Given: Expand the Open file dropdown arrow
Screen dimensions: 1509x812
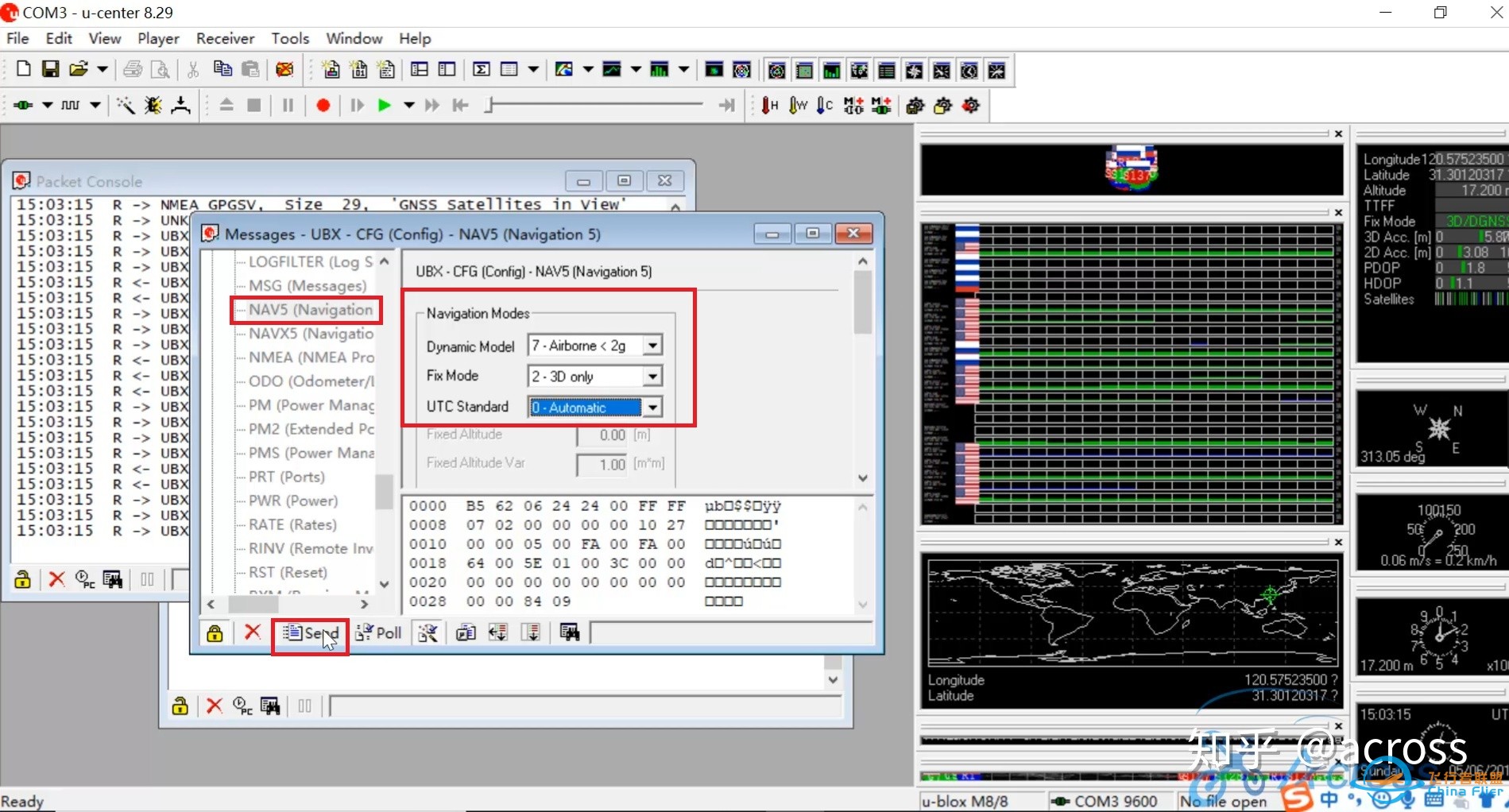Looking at the screenshot, I should coord(103,70).
